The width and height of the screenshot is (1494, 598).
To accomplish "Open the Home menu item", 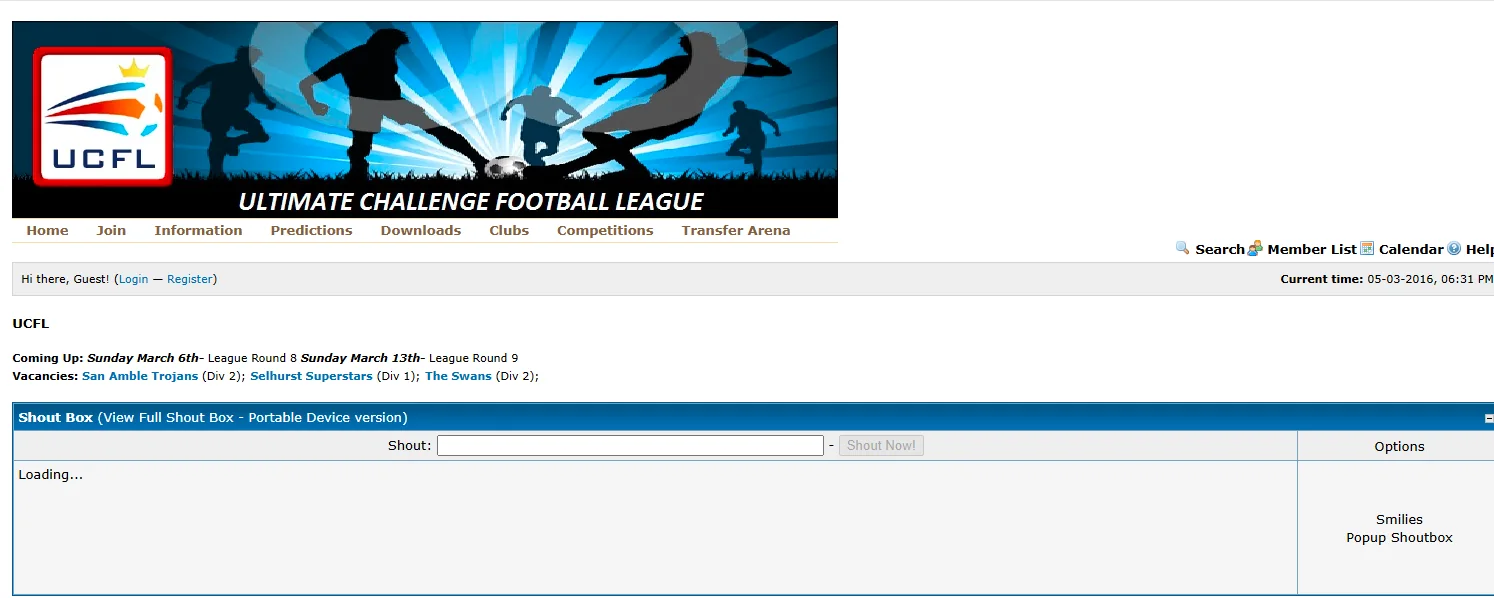I will (47, 230).
